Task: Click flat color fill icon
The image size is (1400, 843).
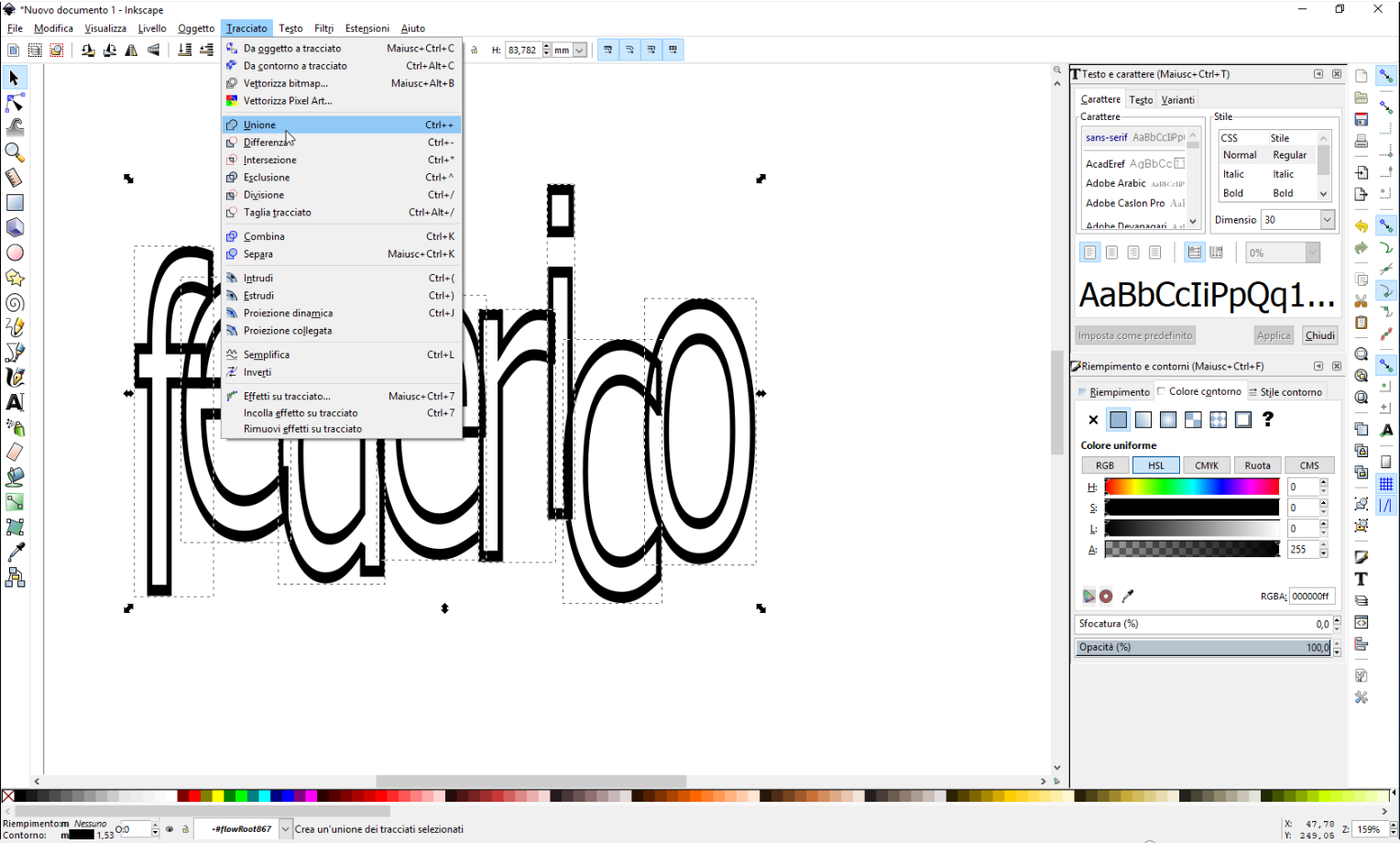Action: (x=1118, y=420)
